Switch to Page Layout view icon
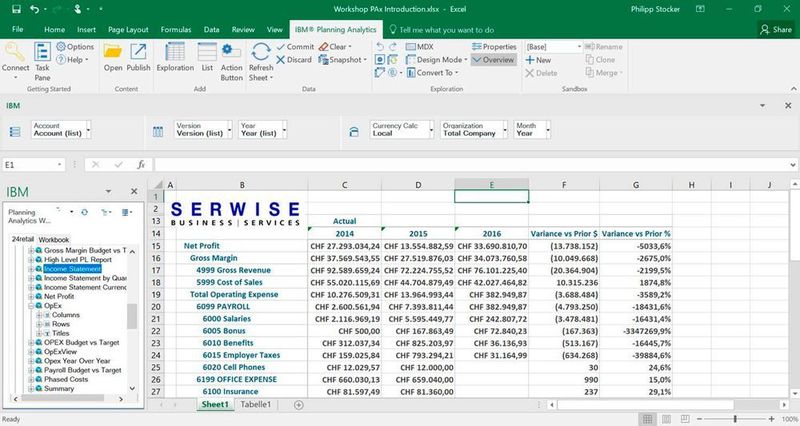800x426 pixels. point(666,419)
